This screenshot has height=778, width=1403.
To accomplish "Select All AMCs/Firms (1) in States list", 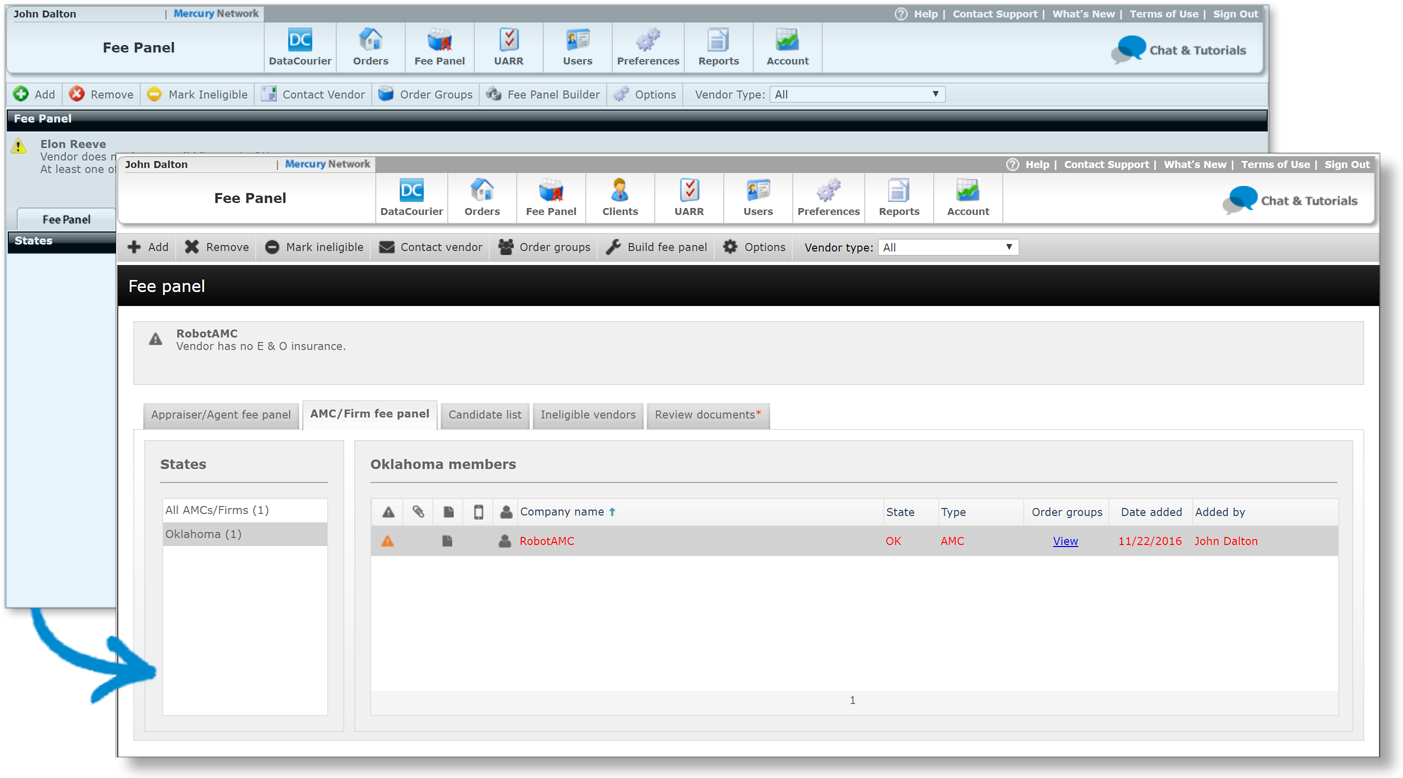I will (245, 510).
